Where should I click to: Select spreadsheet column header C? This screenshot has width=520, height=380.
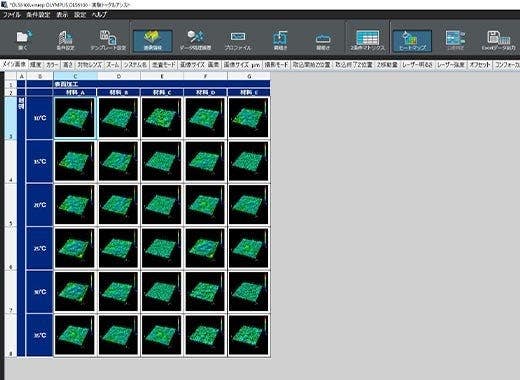tap(75, 76)
